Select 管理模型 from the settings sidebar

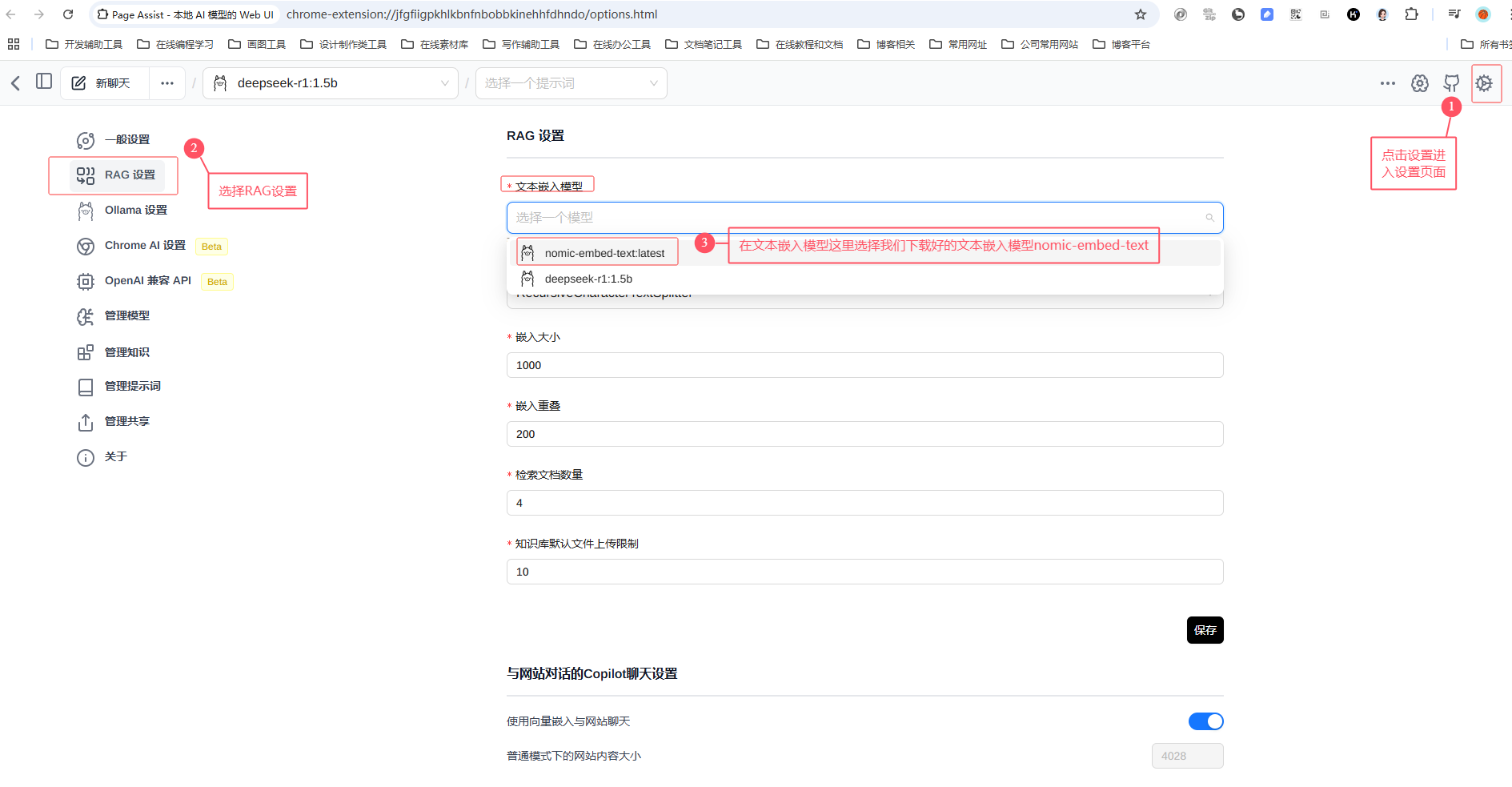[126, 315]
